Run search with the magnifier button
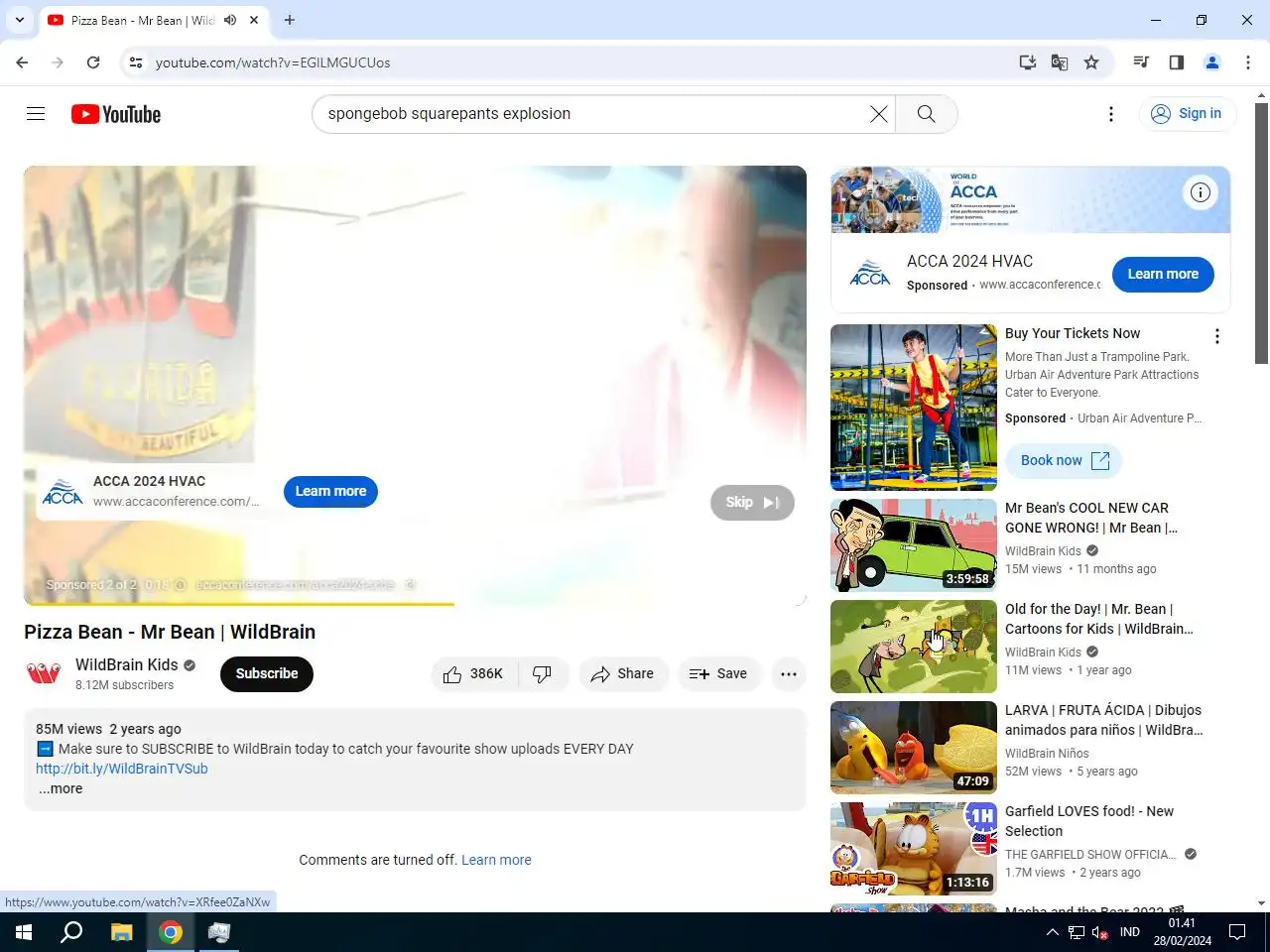This screenshot has height=952, width=1270. click(926, 114)
